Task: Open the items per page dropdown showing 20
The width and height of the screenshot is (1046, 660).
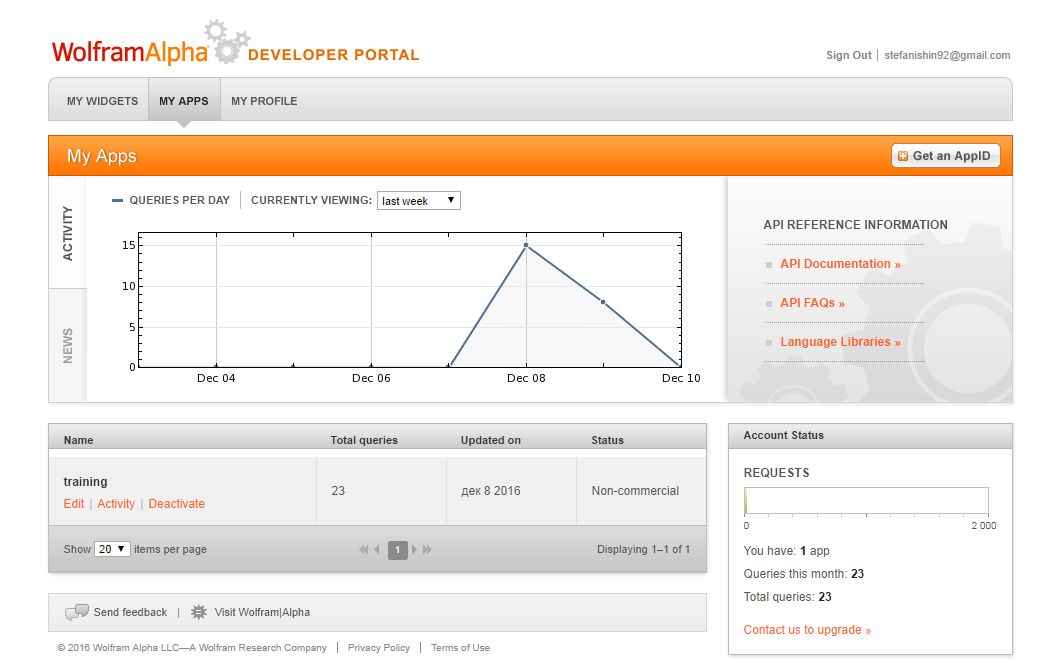Action: (x=112, y=549)
